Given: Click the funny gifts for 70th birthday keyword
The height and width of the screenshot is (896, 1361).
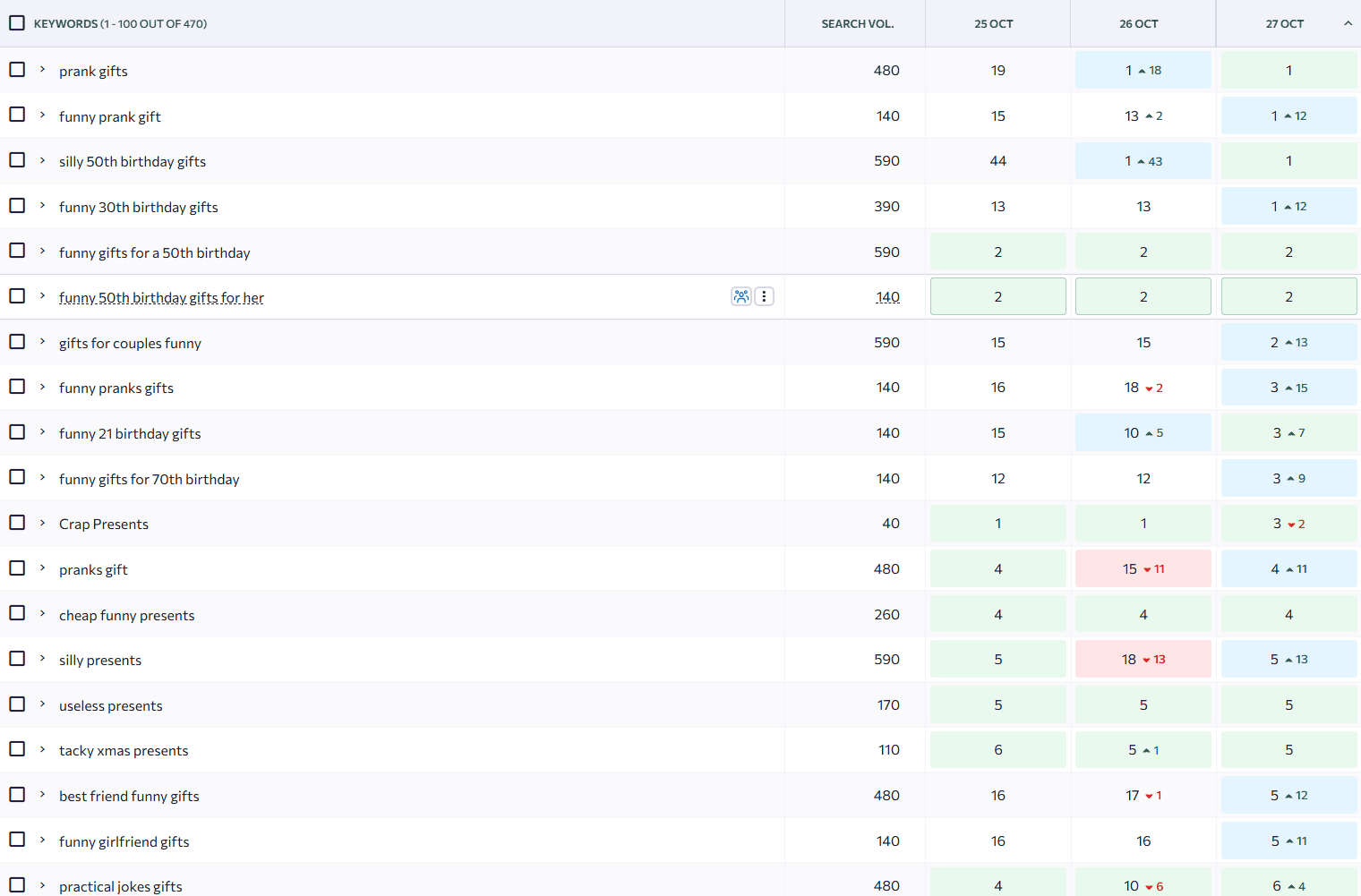Looking at the screenshot, I should pos(150,480).
